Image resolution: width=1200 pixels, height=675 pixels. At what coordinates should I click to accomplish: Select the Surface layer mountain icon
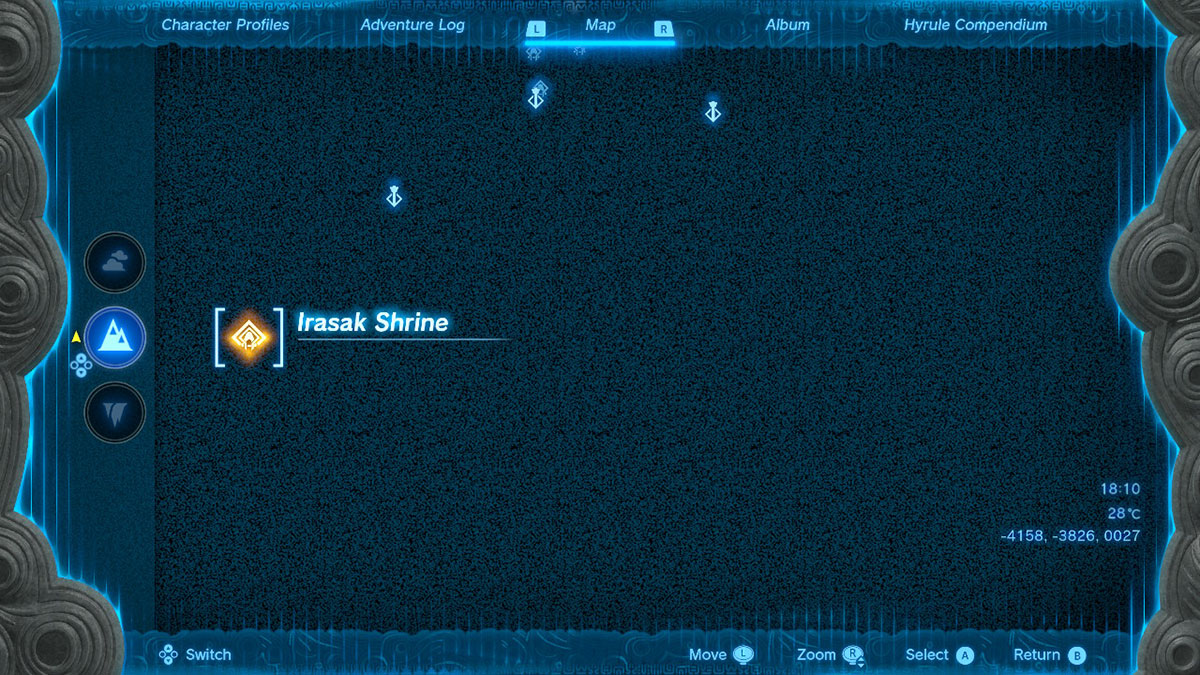(x=115, y=337)
